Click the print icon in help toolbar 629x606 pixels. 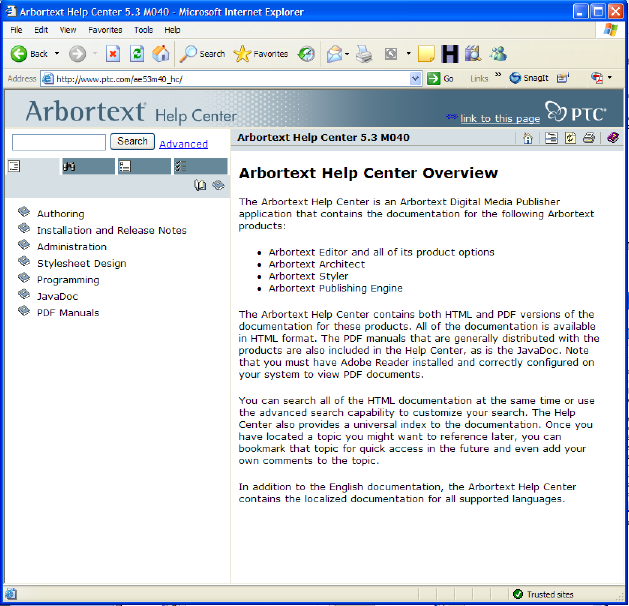(589, 138)
